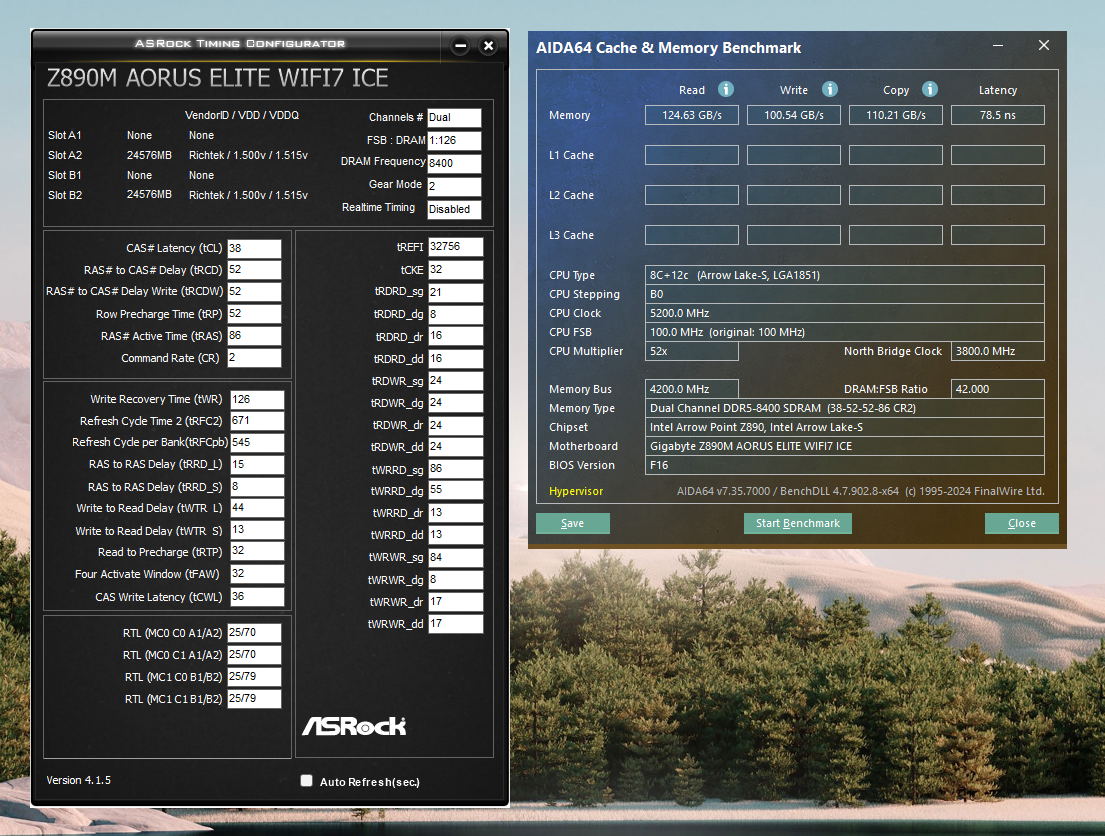This screenshot has width=1105, height=836.
Task: Click the RAS# Active Time (tRAS) field
Action: 254,336
